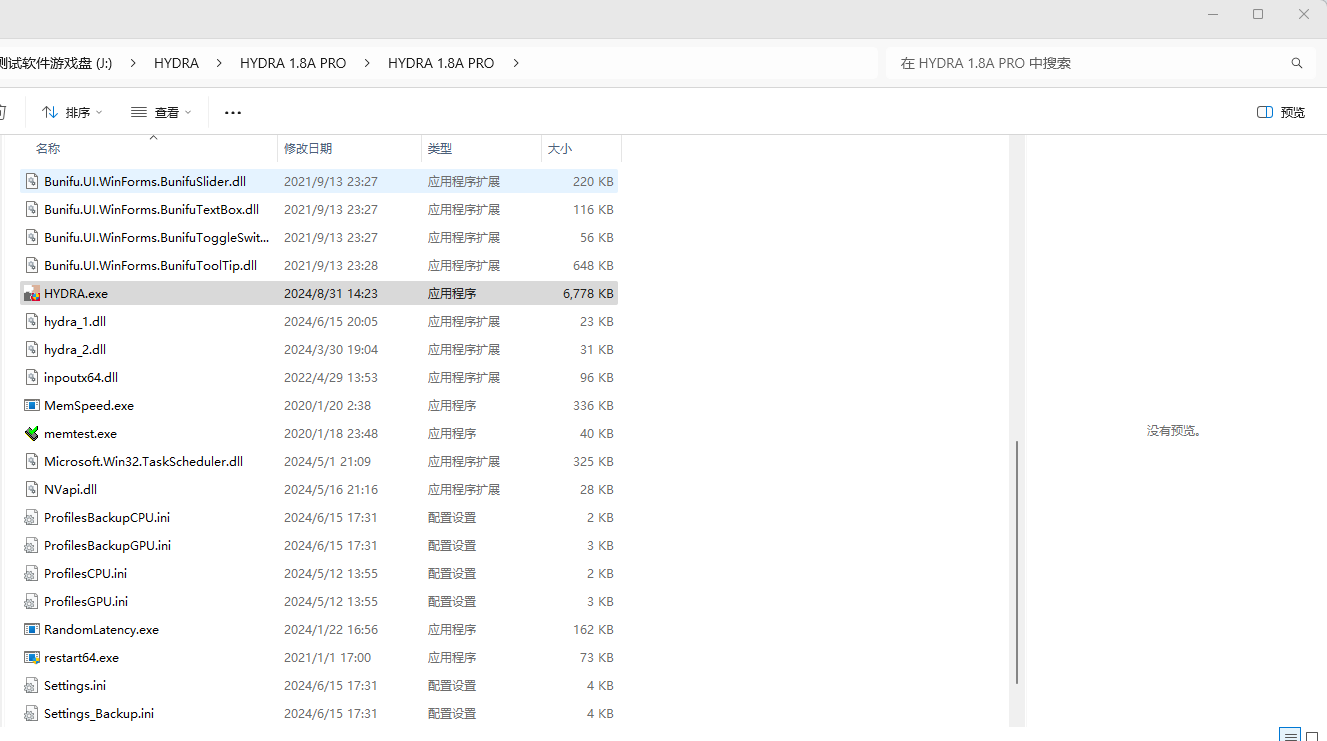The image size is (1327, 741).
Task: Click the date 2024/1/22 16:56
Action: click(x=331, y=630)
